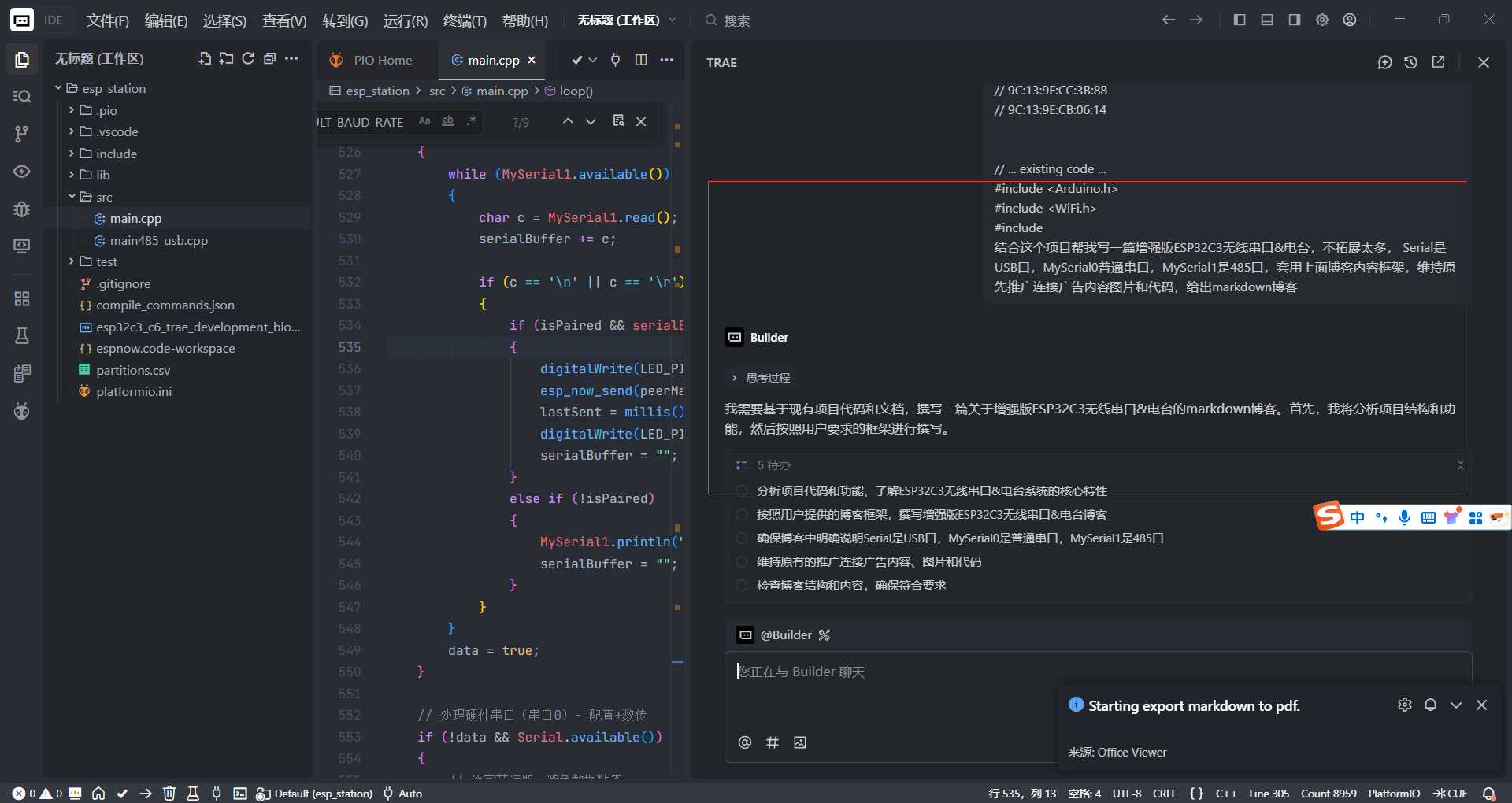Open the 终端(T) menu
The image size is (1512, 803).
click(465, 20)
